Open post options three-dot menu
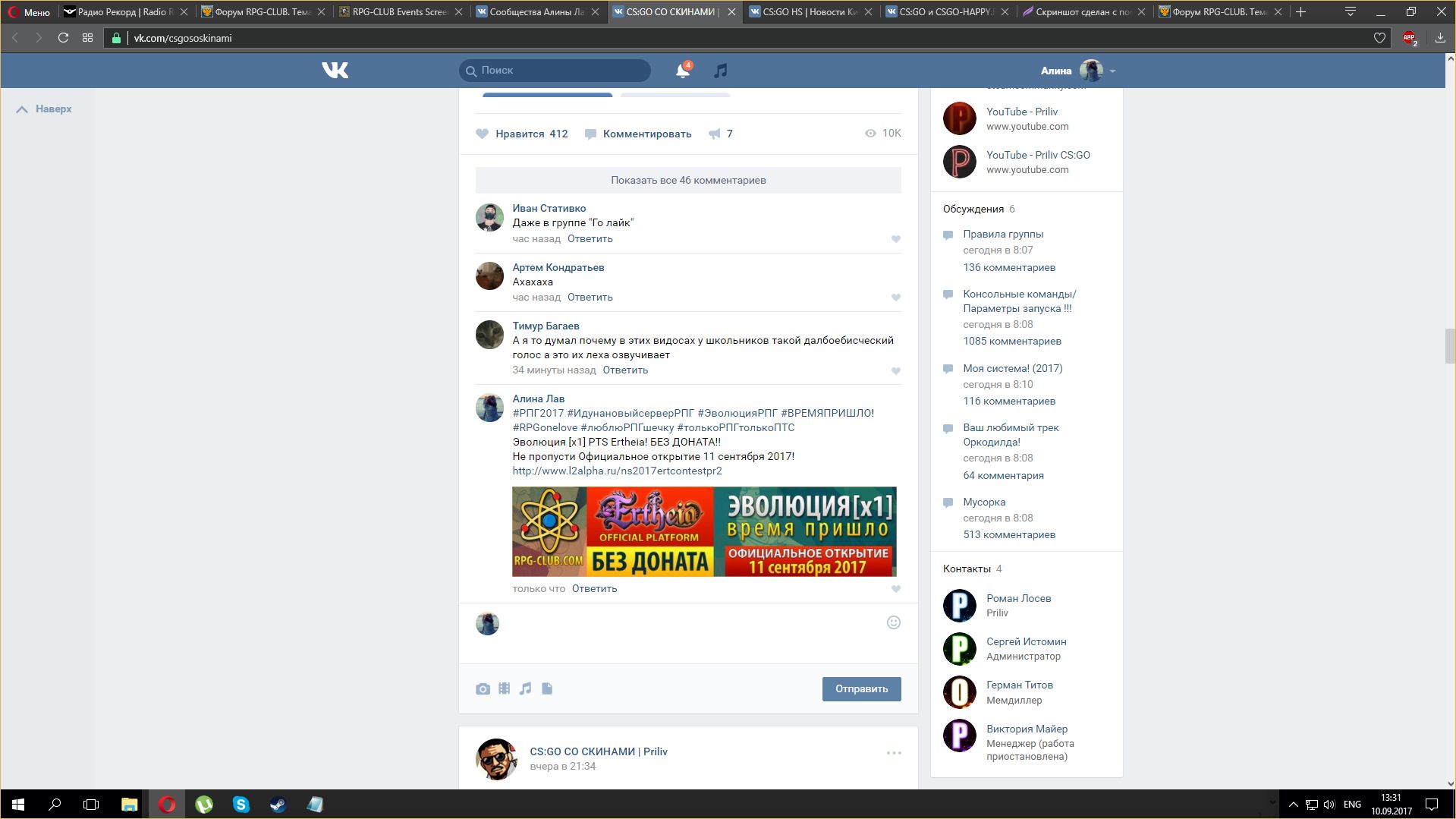 [894, 753]
